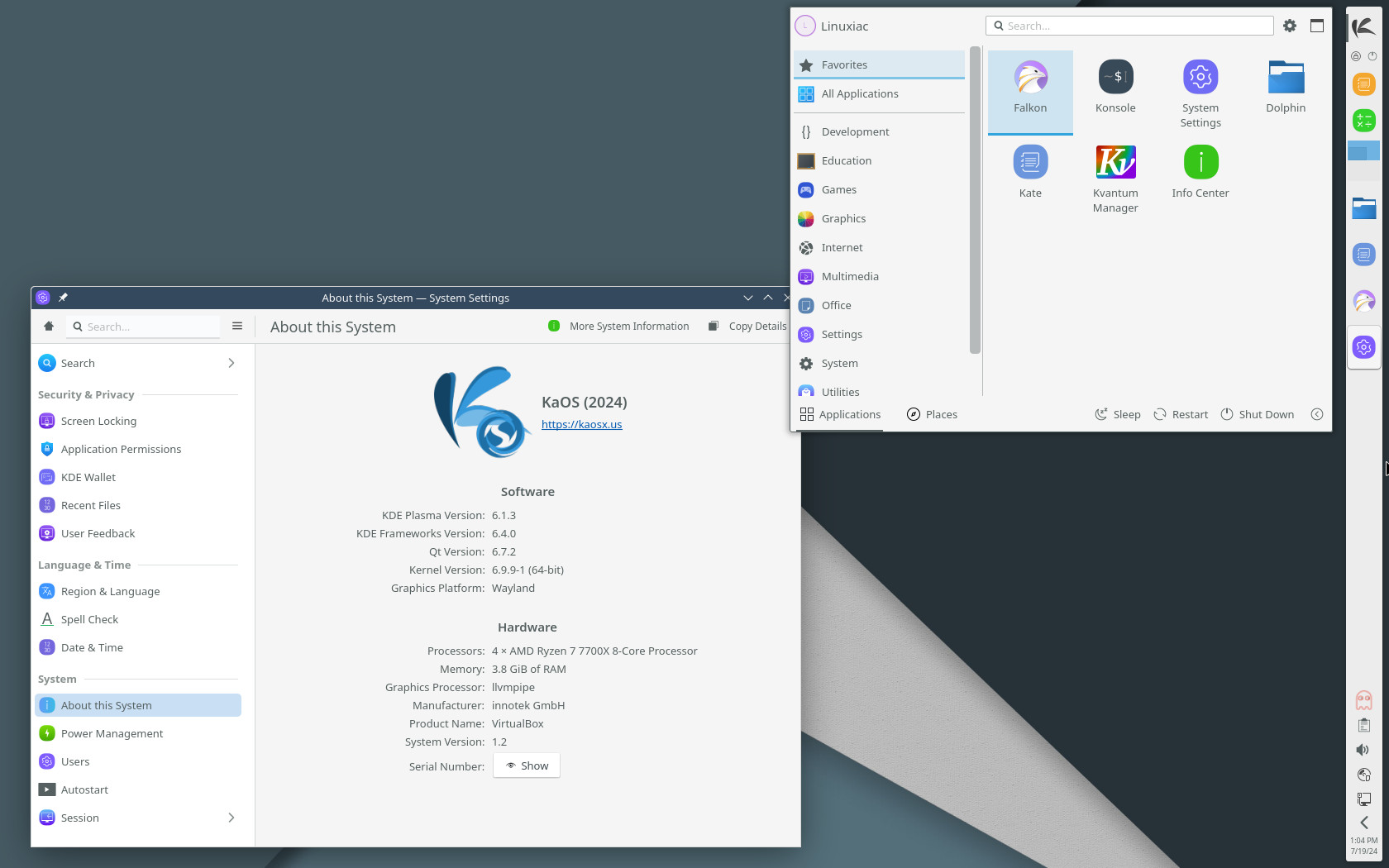Open the Graphics category
Image resolution: width=1389 pixels, height=868 pixels.
879,218
